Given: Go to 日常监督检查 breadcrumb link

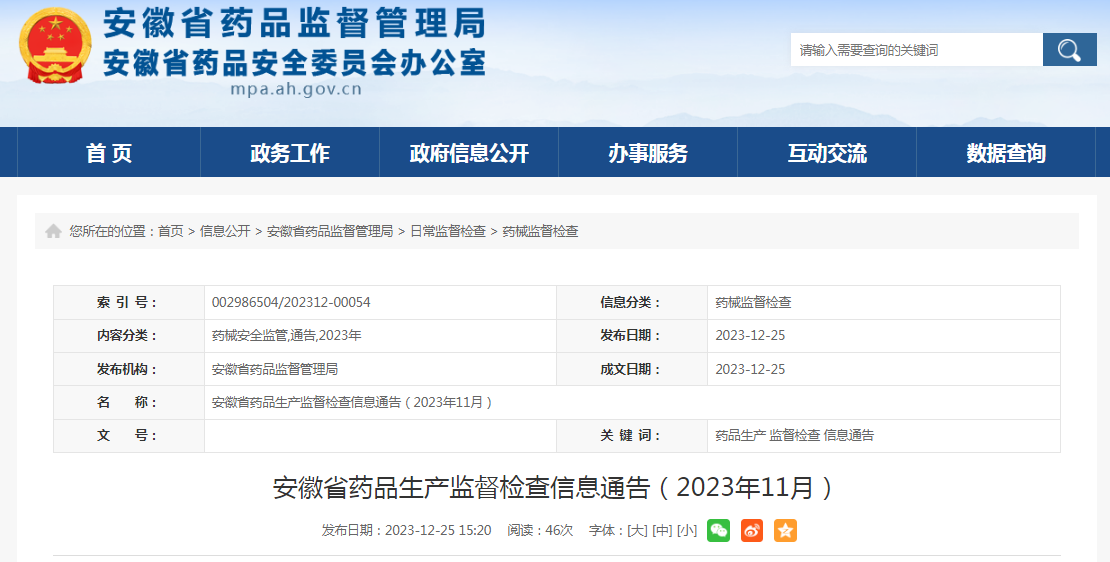Looking at the screenshot, I should pyautogui.click(x=448, y=231).
